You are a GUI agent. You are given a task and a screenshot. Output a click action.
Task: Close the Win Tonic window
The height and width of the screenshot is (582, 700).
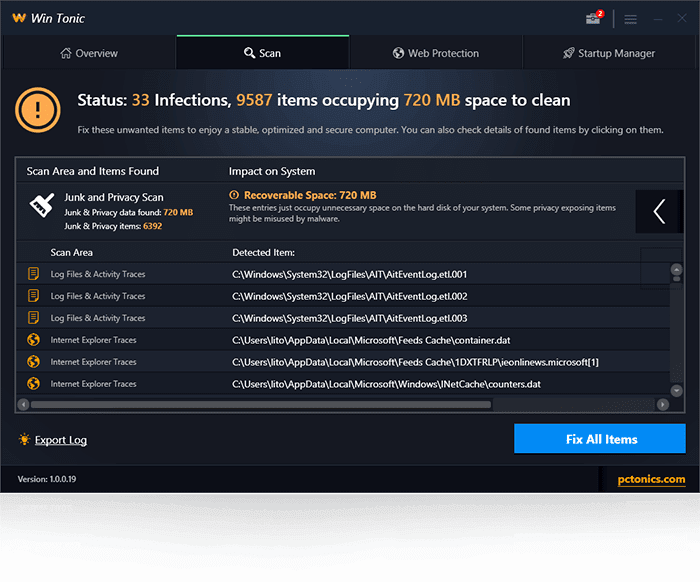pos(681,18)
